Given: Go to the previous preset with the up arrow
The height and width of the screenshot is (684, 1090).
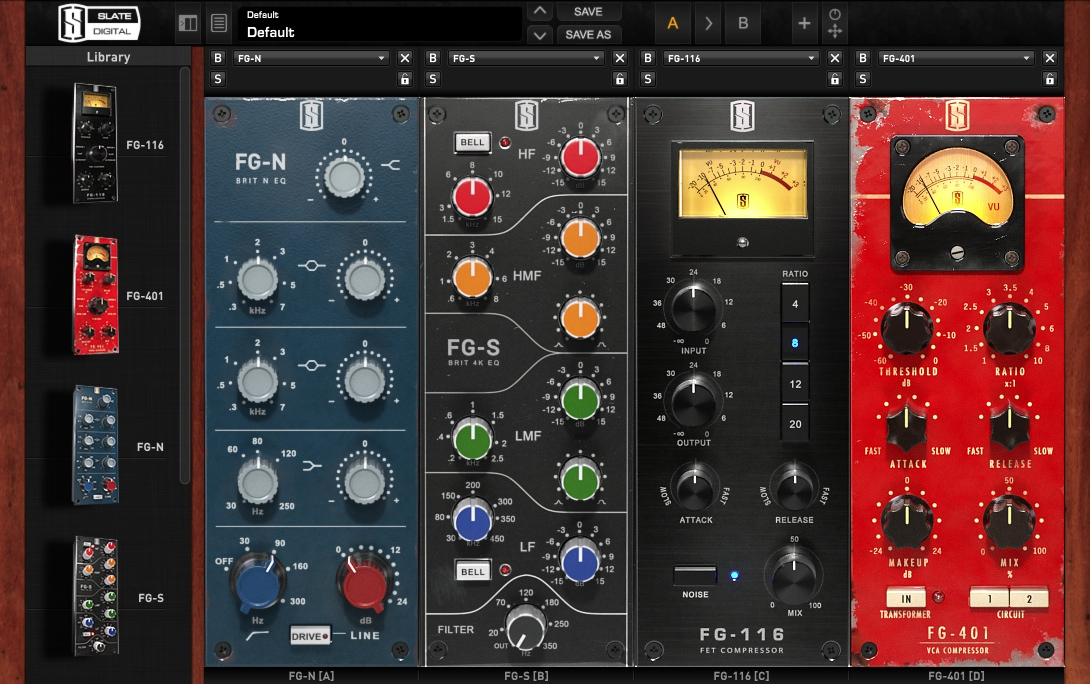Looking at the screenshot, I should coord(539,11).
